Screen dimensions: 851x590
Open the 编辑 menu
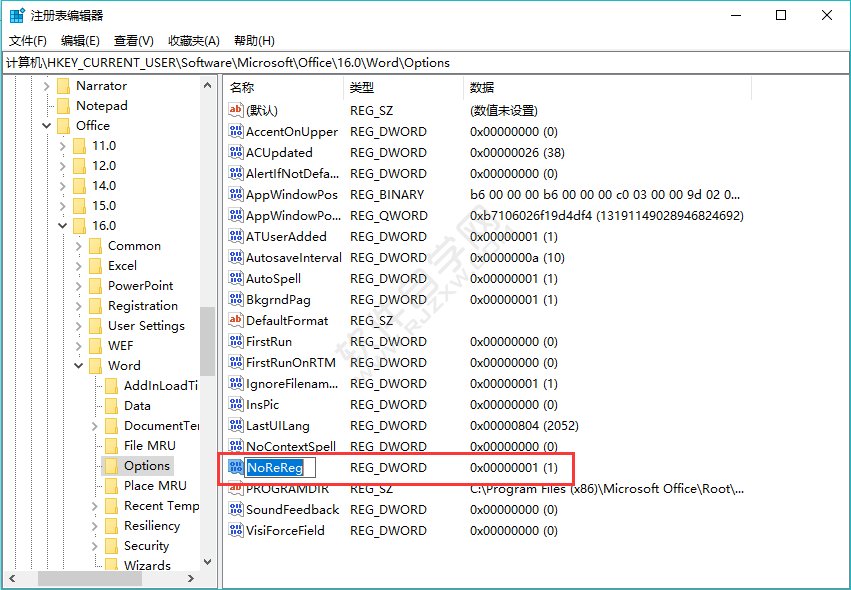pyautogui.click(x=79, y=40)
